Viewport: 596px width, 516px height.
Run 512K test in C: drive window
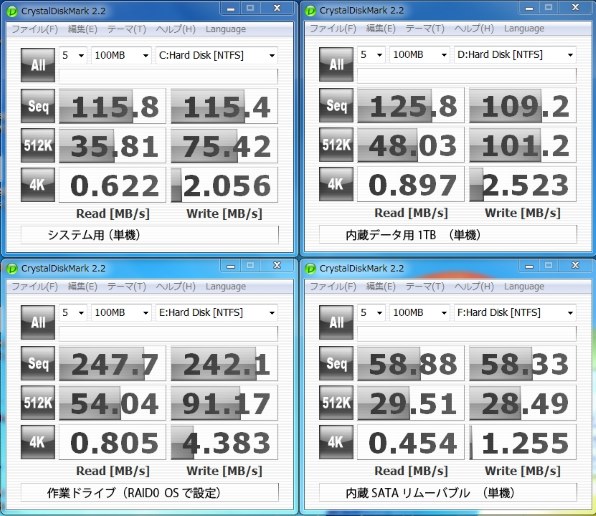(x=38, y=146)
